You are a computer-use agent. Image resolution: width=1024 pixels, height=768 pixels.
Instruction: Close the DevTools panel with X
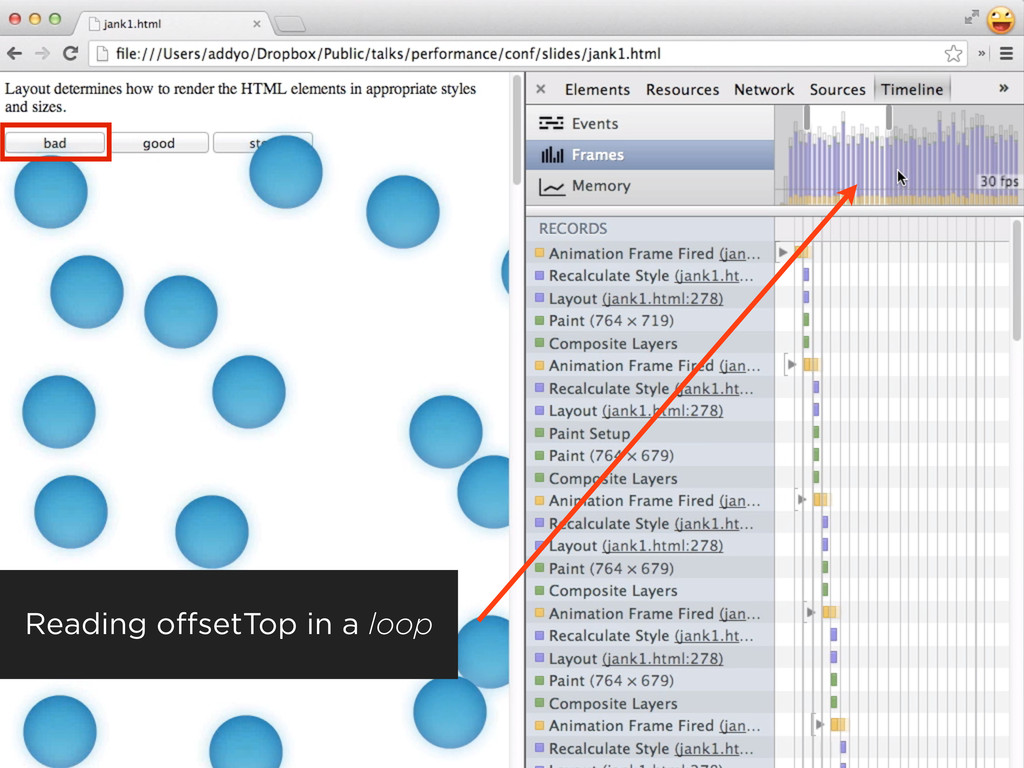pyautogui.click(x=541, y=89)
